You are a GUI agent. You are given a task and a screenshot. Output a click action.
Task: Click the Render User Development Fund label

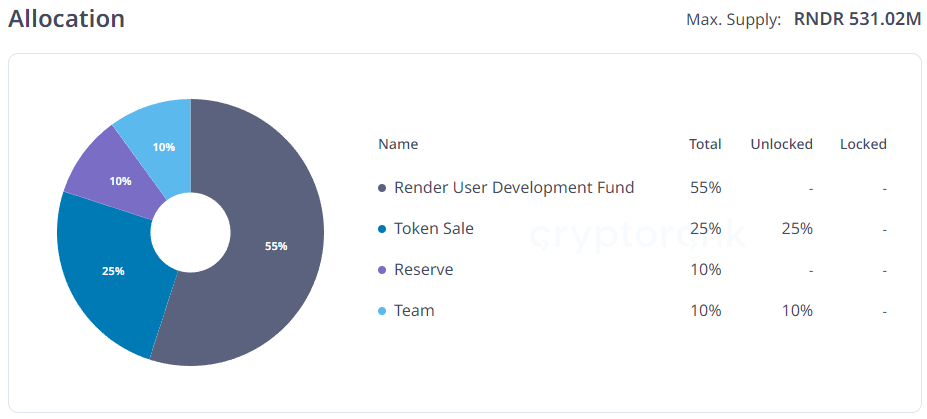click(514, 188)
